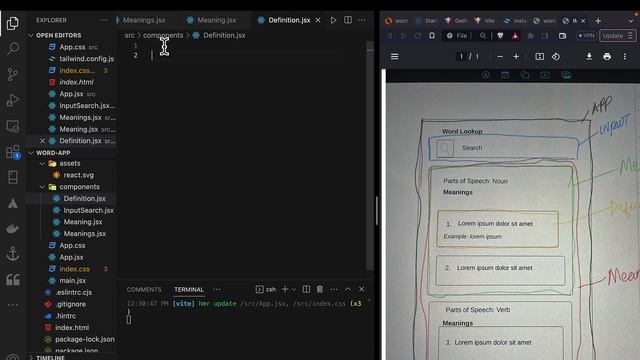This screenshot has width=640, height=360.
Task: Open the zsh terminal profile
Action: coord(266,289)
